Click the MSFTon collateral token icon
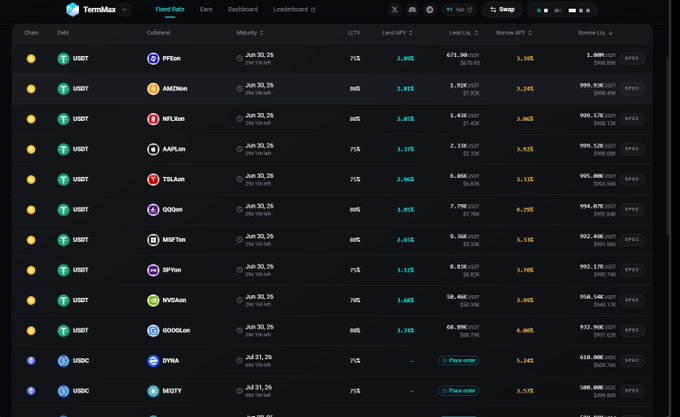The width and height of the screenshot is (680, 417). click(x=153, y=240)
